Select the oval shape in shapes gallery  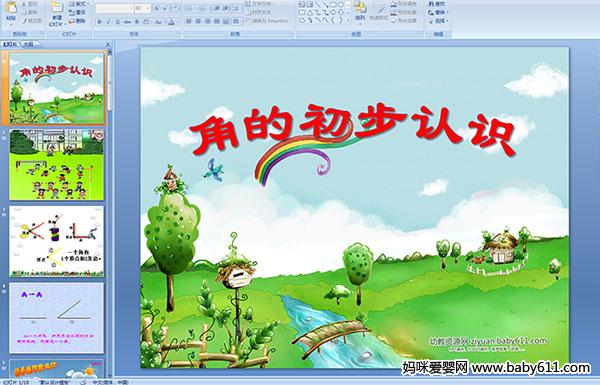[341, 4]
